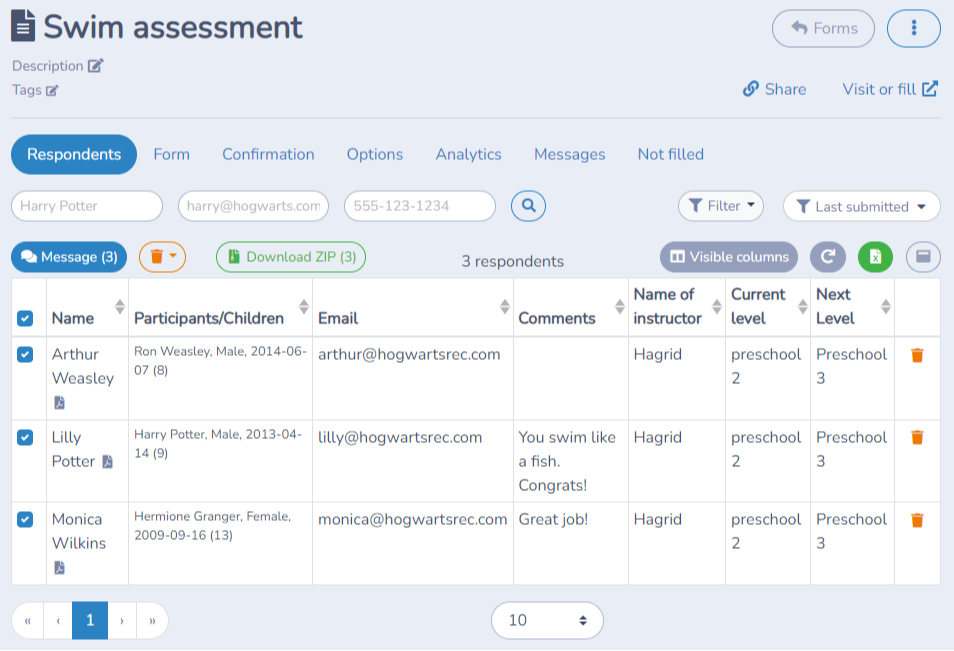Screen dimensions: 954x651
Task: Open the Options tab
Action: [375, 154]
